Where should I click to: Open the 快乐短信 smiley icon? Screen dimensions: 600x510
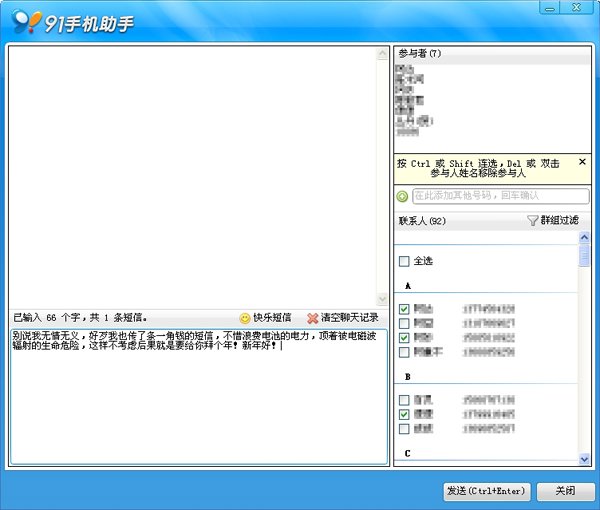click(x=245, y=318)
